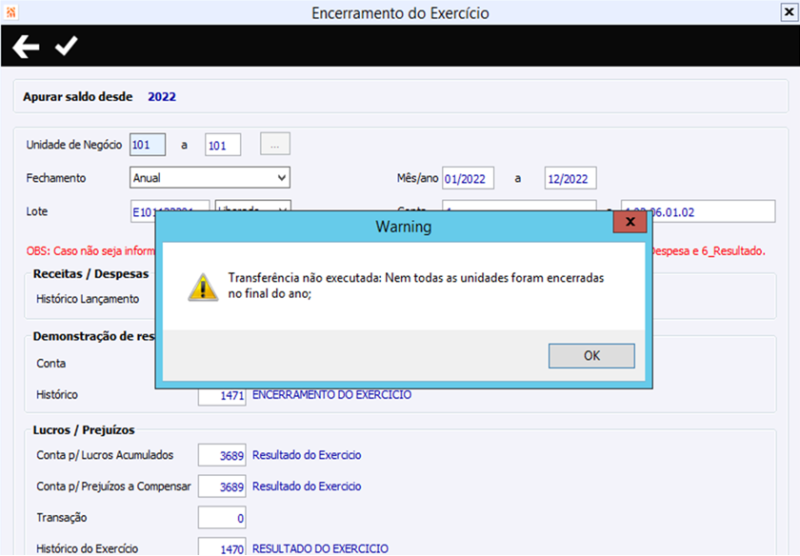The image size is (800, 556).
Task: Click Resultado do Exercício beside Prejuízos a Compensar
Action: click(x=307, y=486)
